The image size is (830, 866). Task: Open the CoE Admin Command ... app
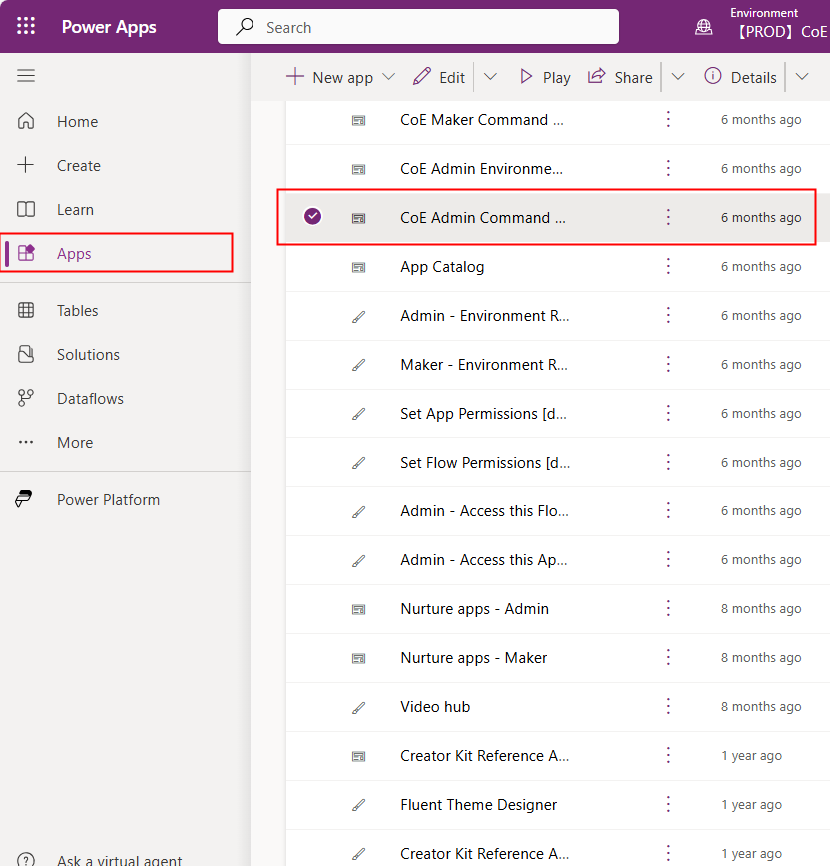pos(483,218)
